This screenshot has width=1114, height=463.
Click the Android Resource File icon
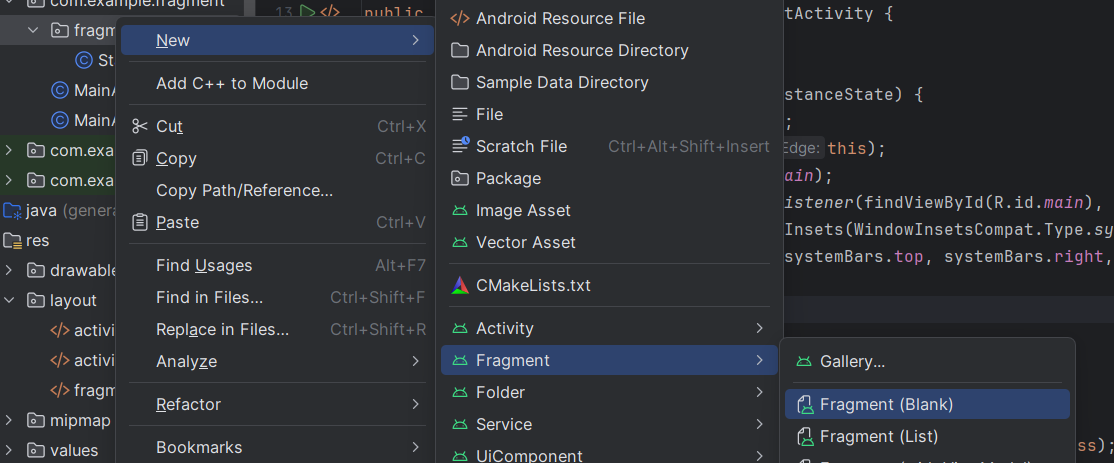[460, 18]
